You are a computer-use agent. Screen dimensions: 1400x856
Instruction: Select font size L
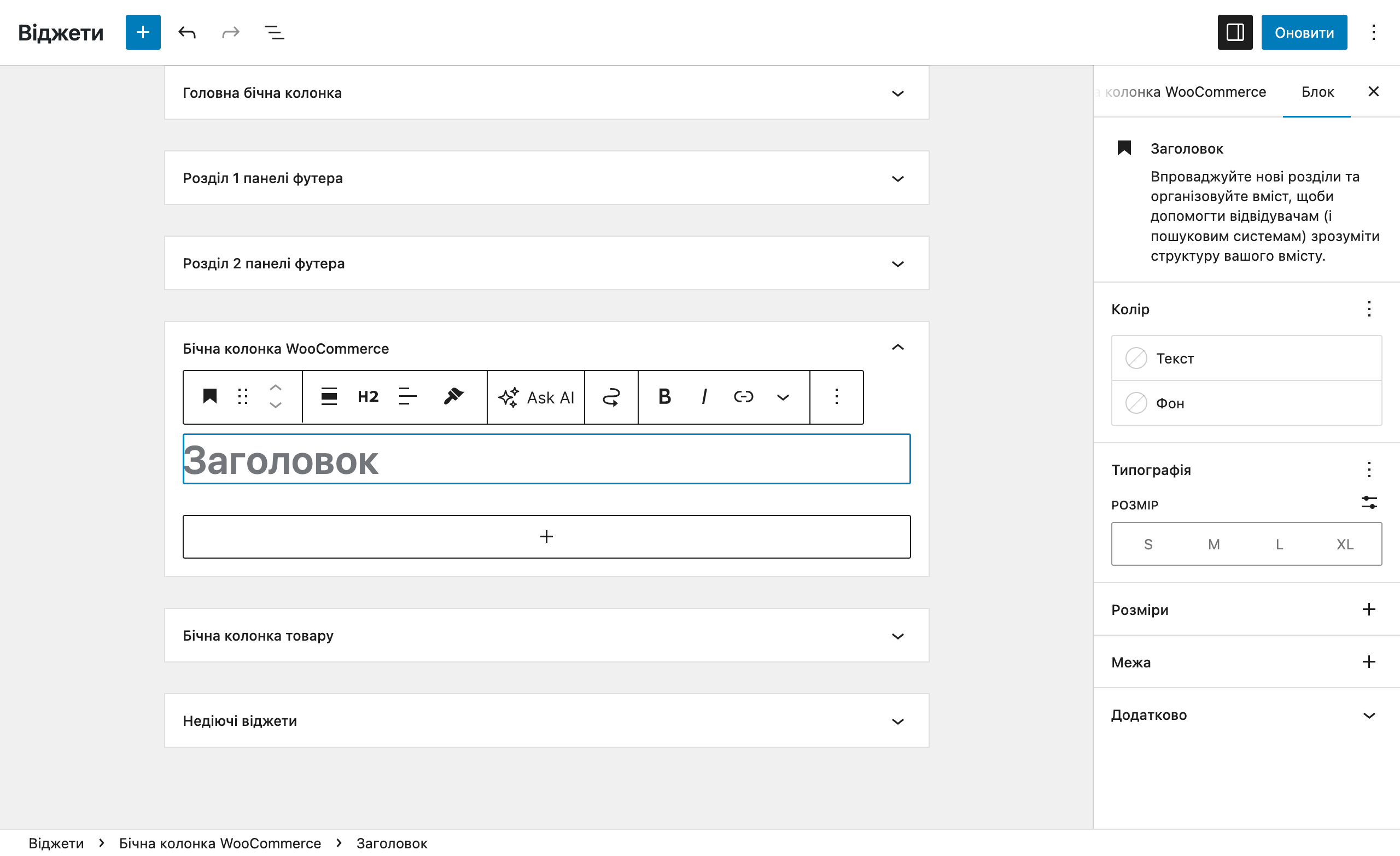1279,544
